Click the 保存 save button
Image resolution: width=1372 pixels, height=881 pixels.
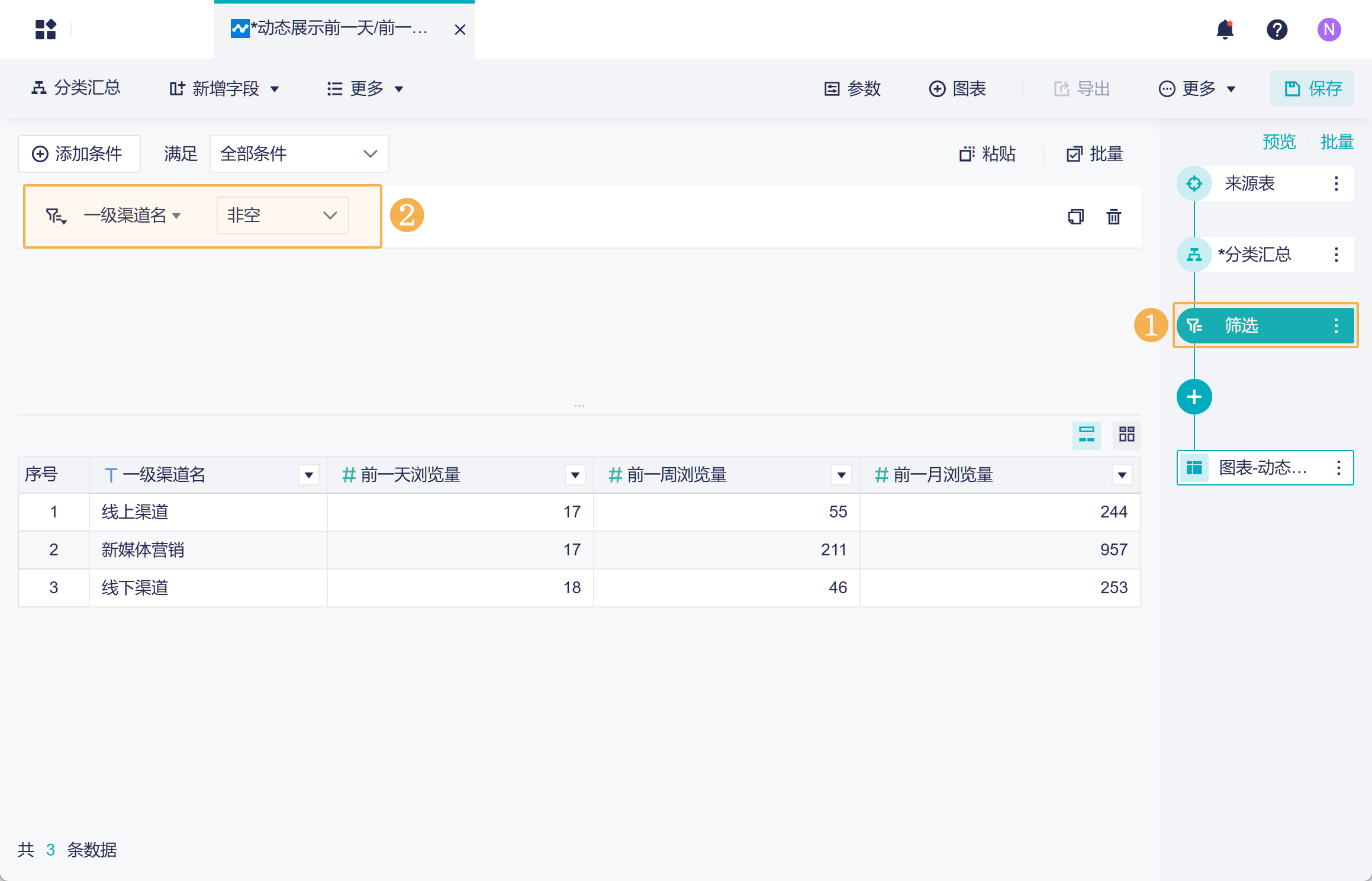pyautogui.click(x=1312, y=89)
